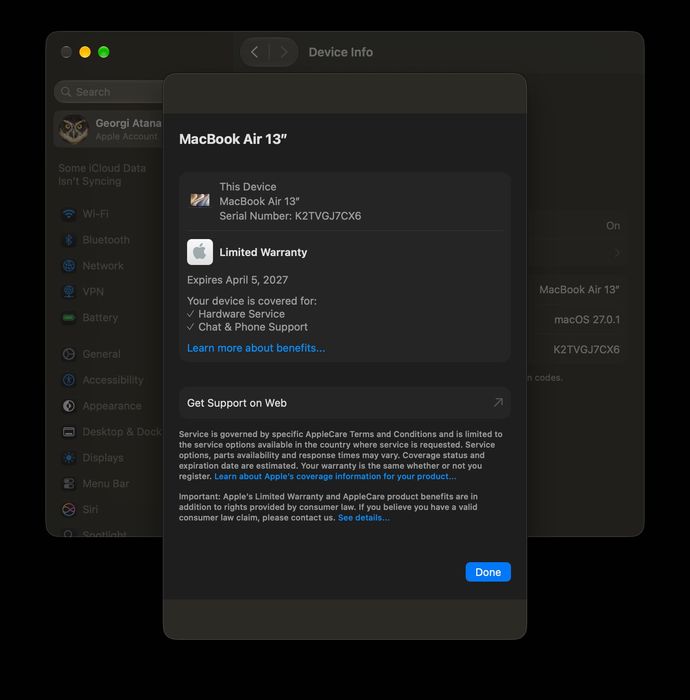690x700 pixels.
Task: Open General settings icon
Action: [x=69, y=354]
